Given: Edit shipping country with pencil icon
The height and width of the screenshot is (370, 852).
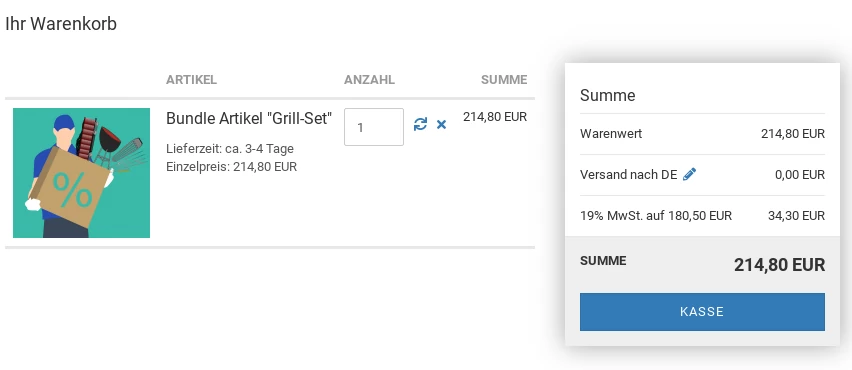Looking at the screenshot, I should coord(690,174).
